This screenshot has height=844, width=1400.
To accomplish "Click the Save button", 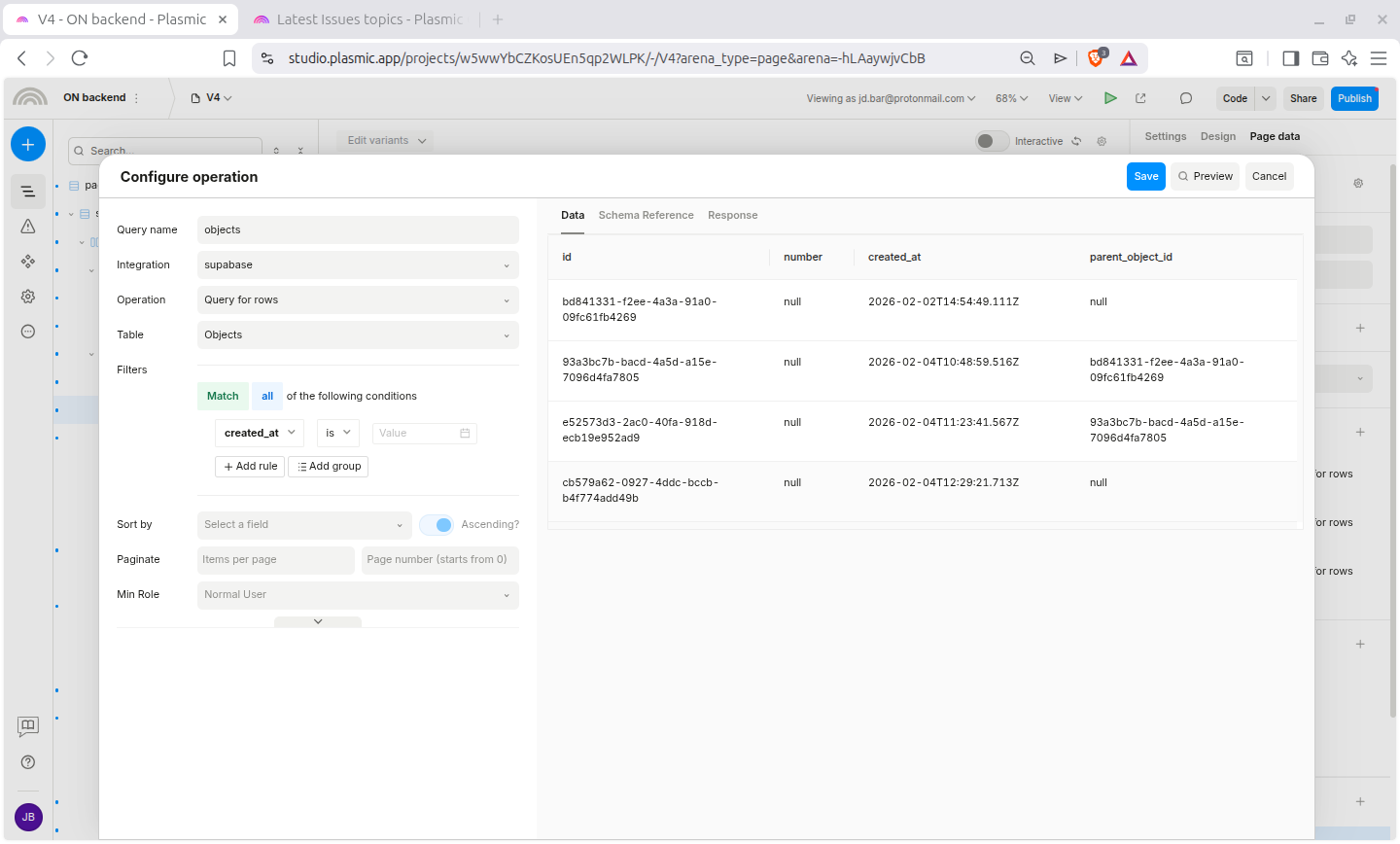I will pyautogui.click(x=1145, y=177).
